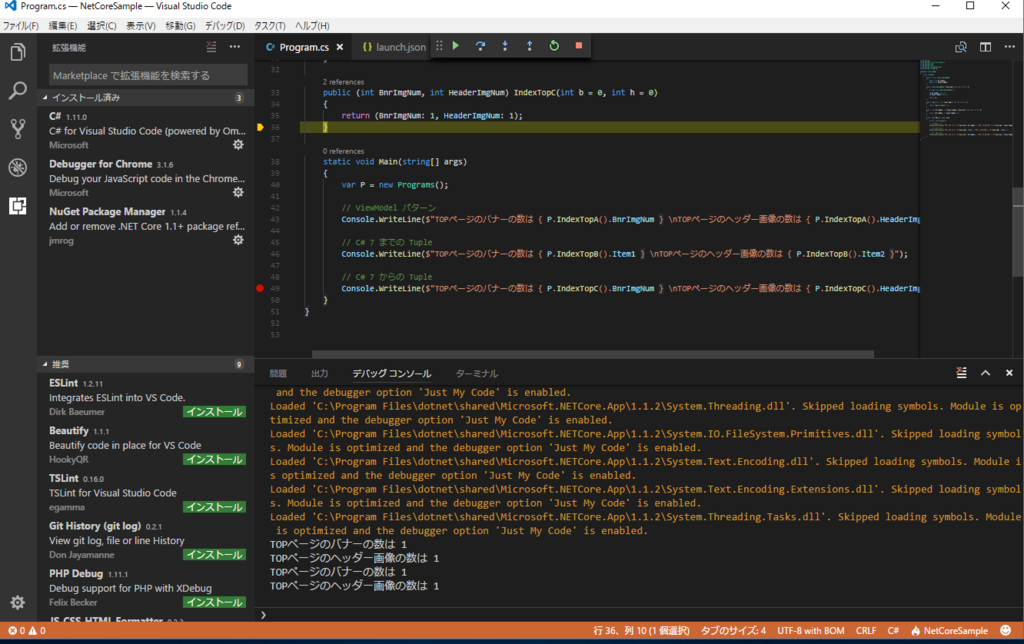Switch to the Terminal panel tab
Image resolution: width=1024 pixels, height=644 pixels.
477,374
